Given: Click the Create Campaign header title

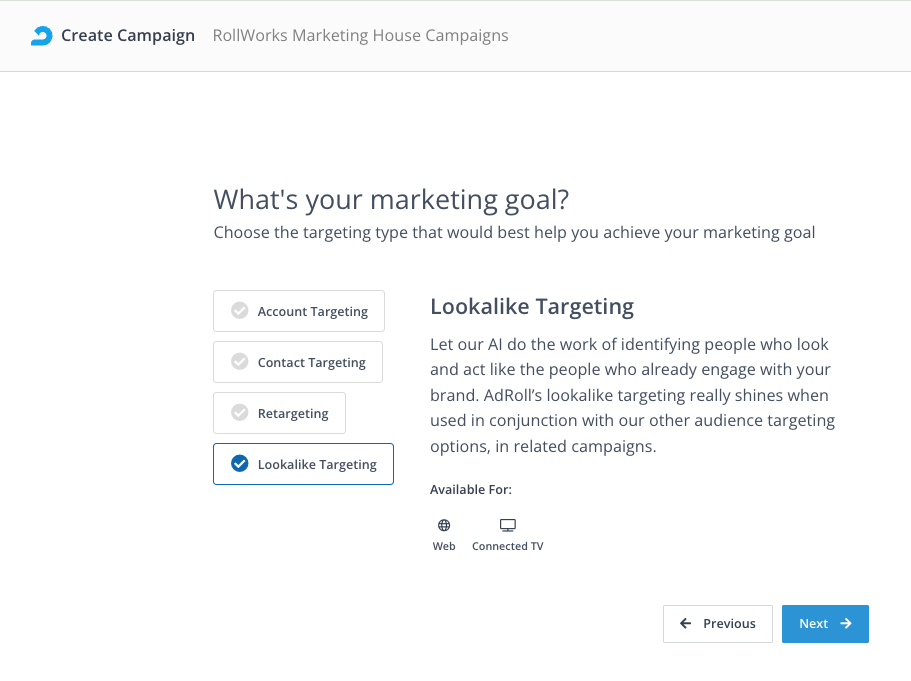Looking at the screenshot, I should point(128,36).
